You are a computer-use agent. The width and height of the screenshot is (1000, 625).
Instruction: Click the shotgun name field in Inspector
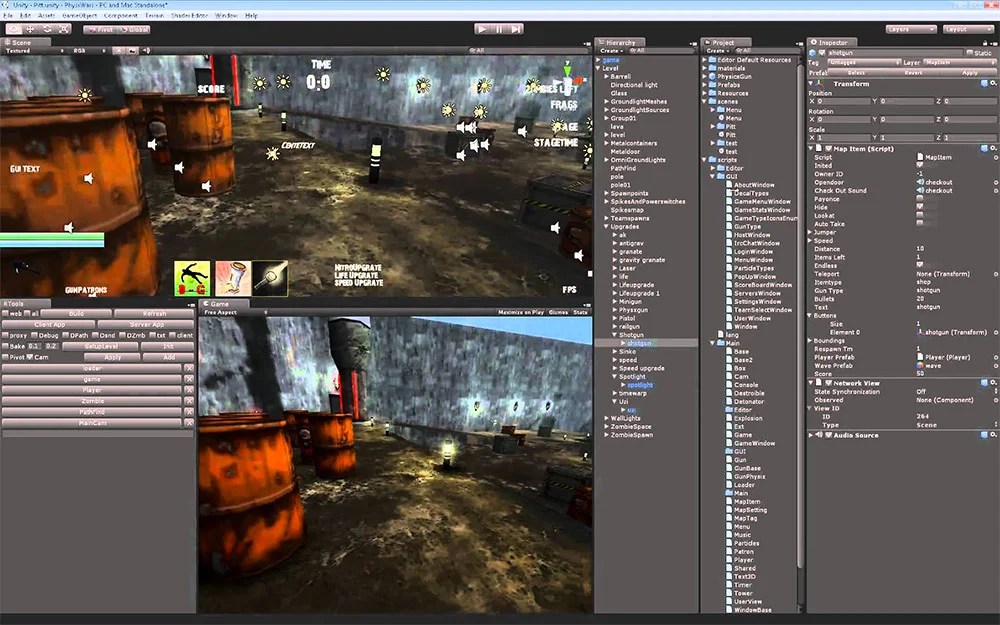point(894,53)
